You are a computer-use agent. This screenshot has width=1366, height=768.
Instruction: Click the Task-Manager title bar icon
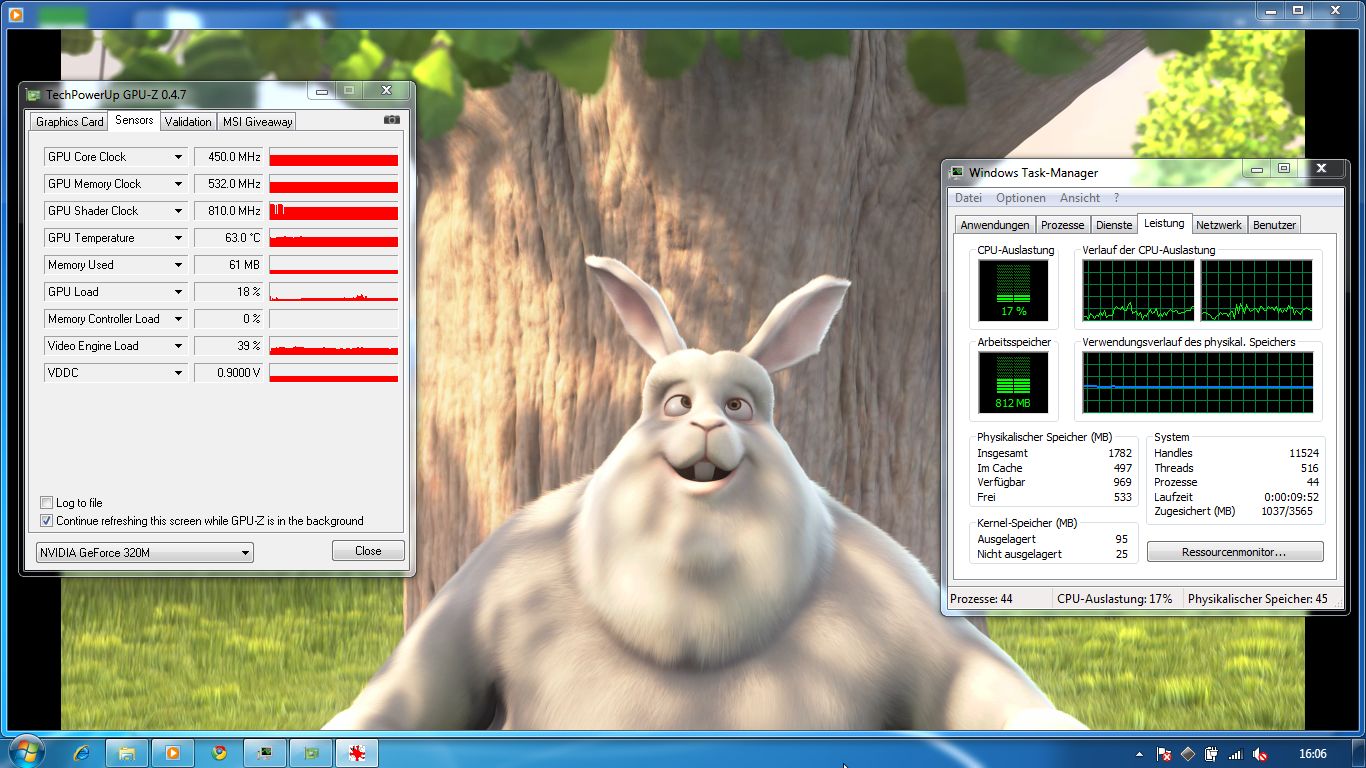[x=957, y=172]
